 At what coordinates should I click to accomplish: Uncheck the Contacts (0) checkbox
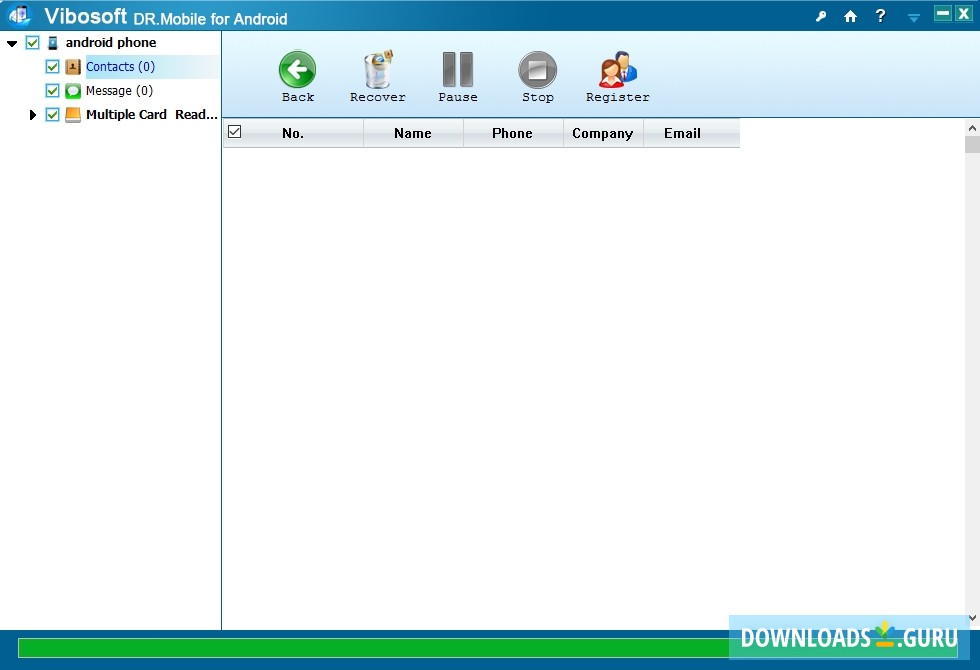(51, 66)
